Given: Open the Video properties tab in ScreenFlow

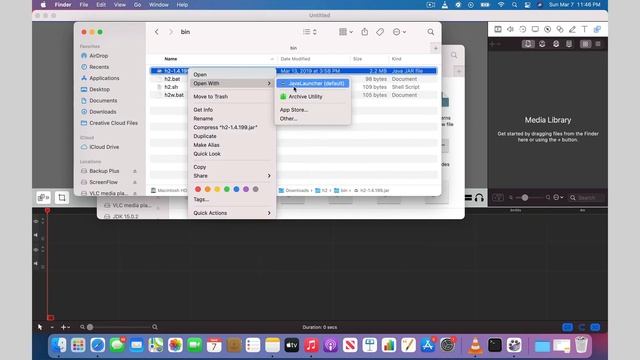Looking at the screenshot, I should (x=498, y=29).
